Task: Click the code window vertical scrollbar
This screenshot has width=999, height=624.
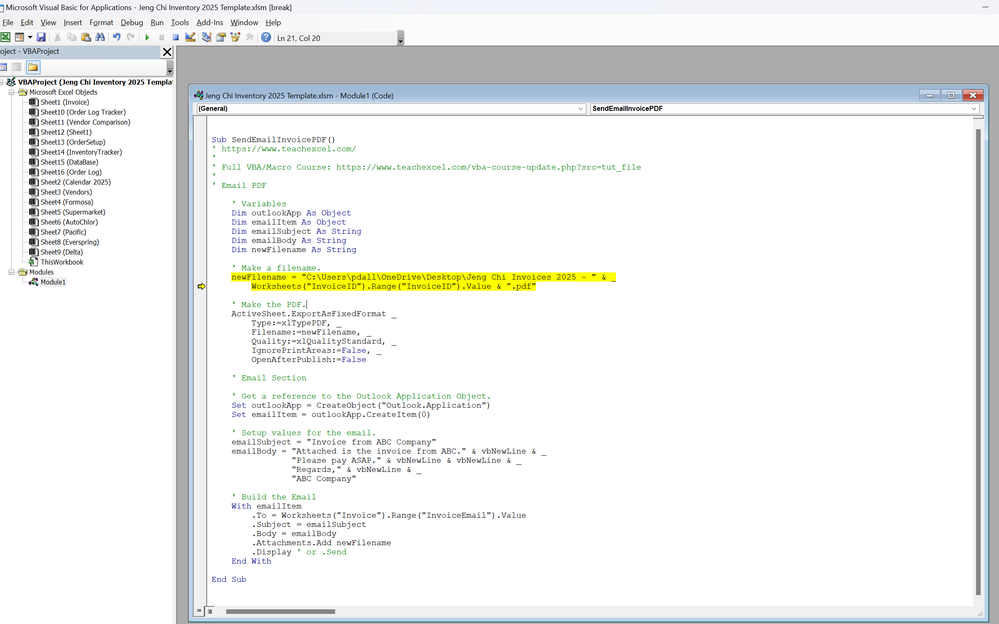Action: coord(979,360)
